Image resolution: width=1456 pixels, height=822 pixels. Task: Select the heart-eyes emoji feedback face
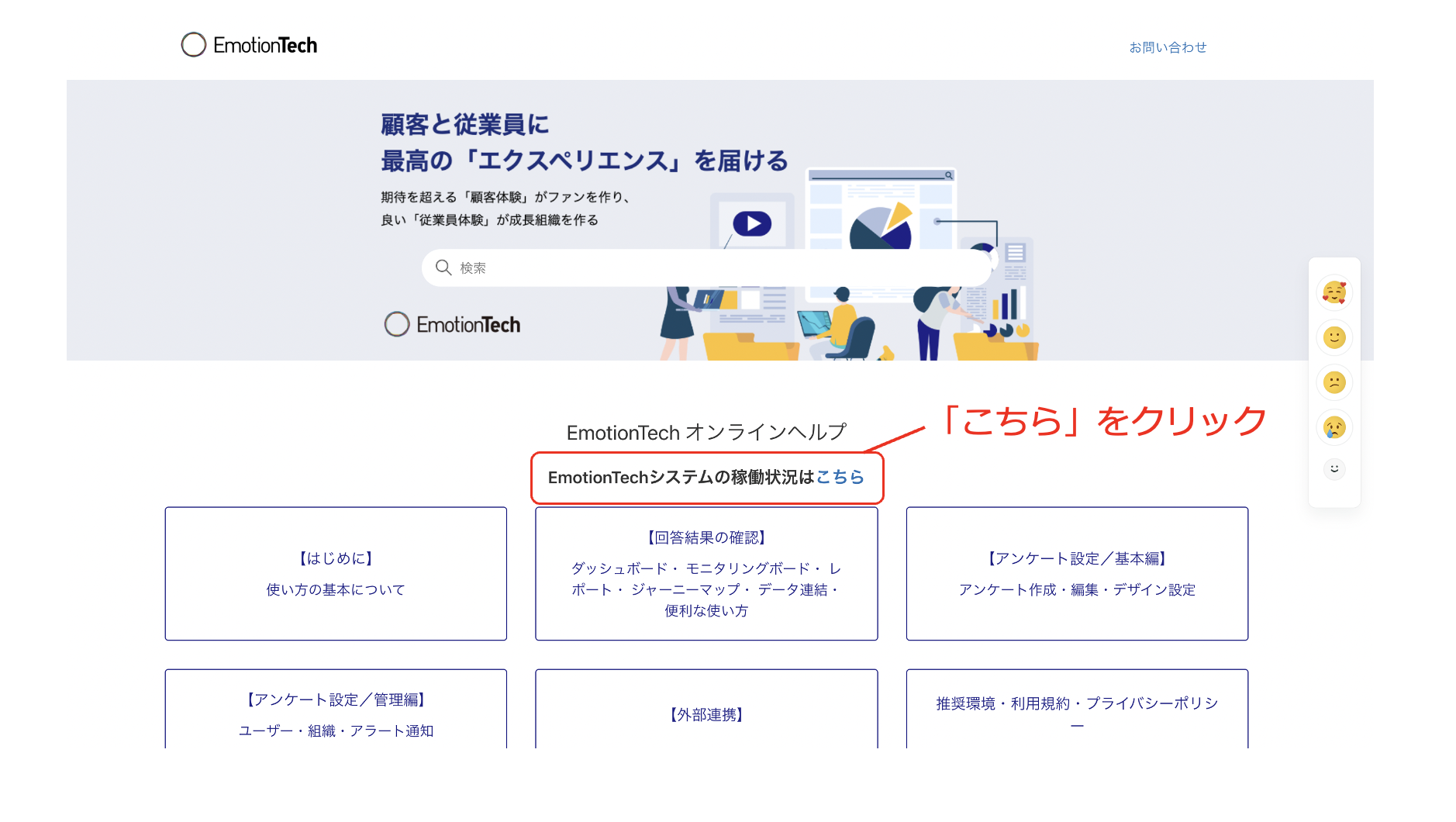pyautogui.click(x=1334, y=292)
